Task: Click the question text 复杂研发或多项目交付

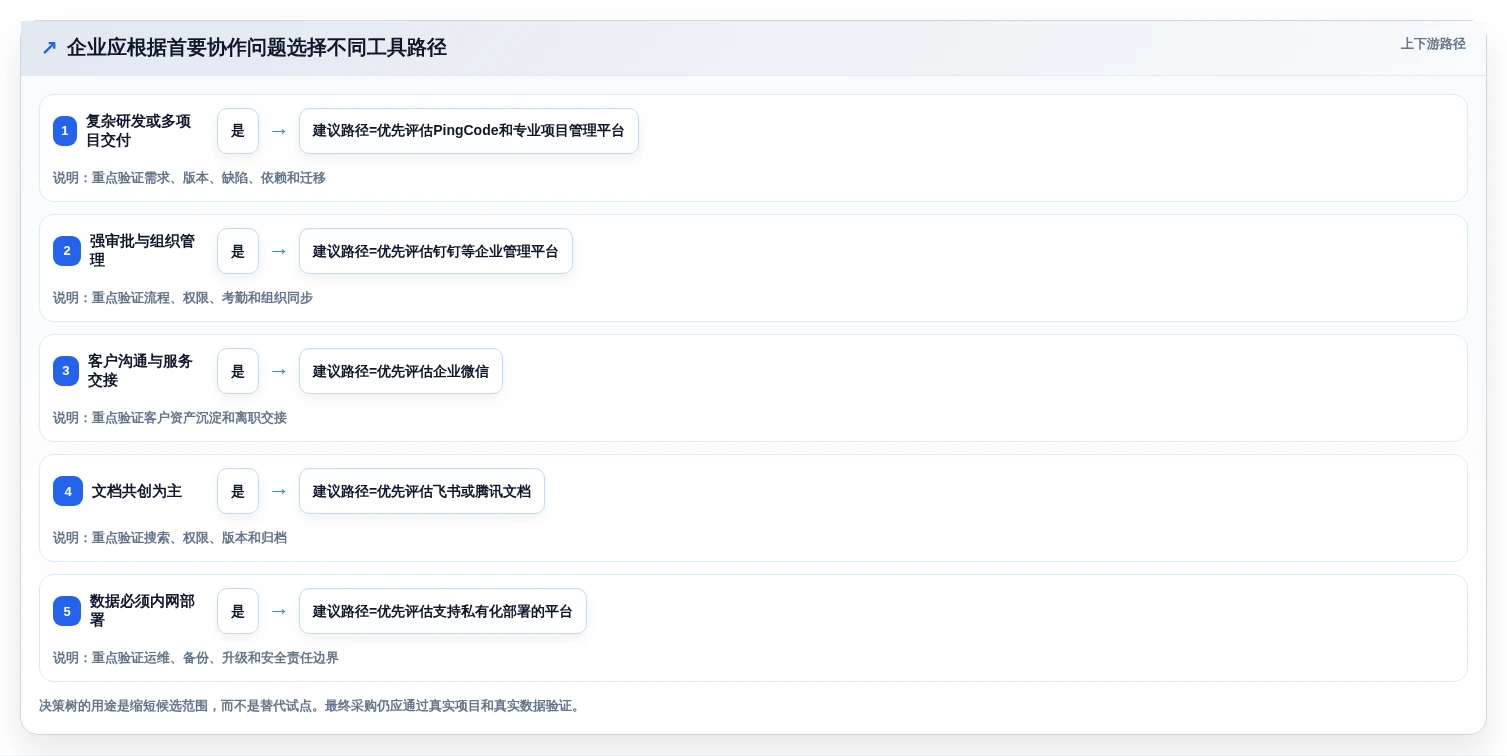Action: pyautogui.click(x=138, y=131)
